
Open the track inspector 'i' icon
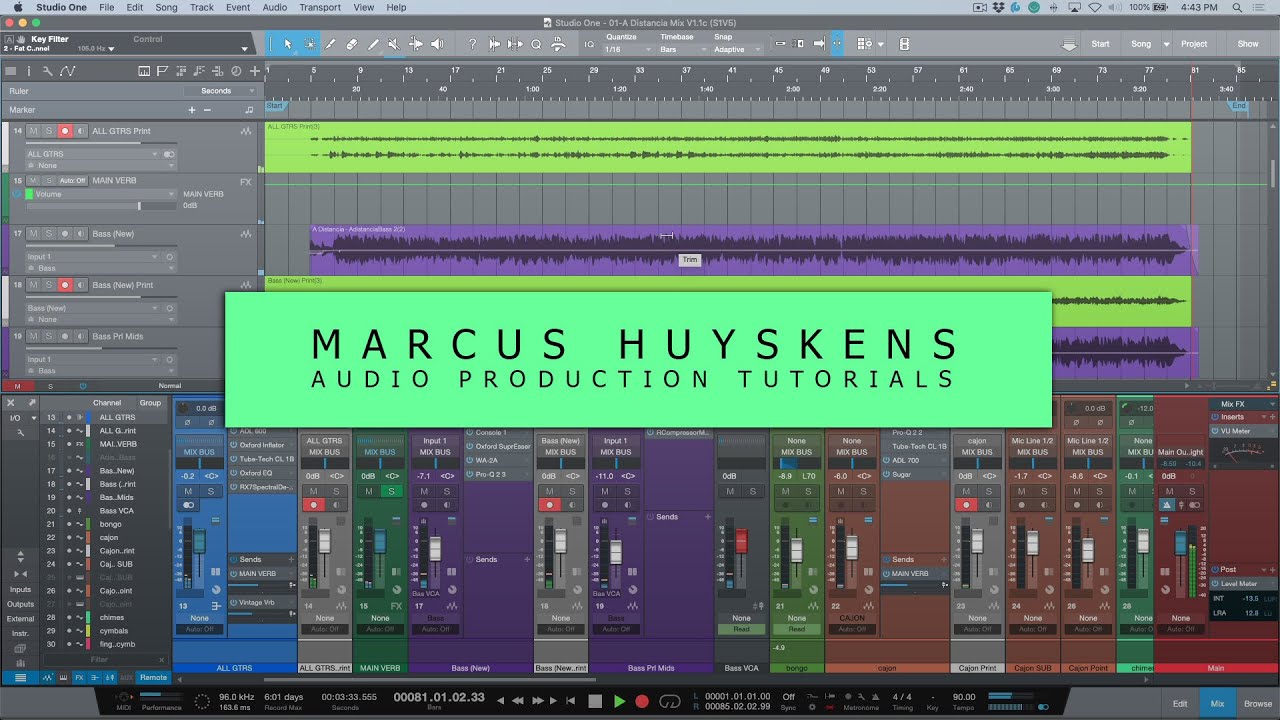(28, 71)
